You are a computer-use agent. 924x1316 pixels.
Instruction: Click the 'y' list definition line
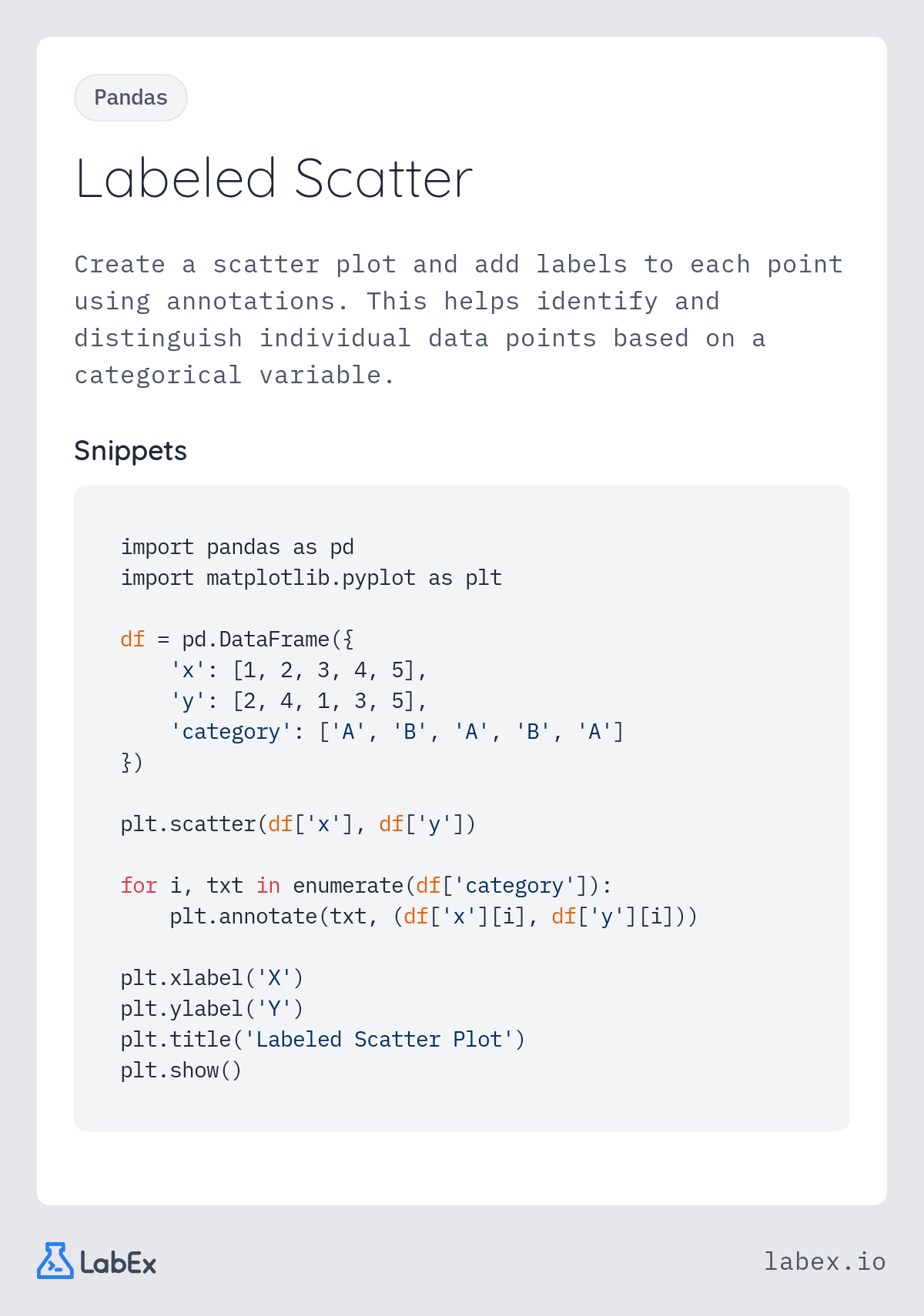click(x=299, y=701)
